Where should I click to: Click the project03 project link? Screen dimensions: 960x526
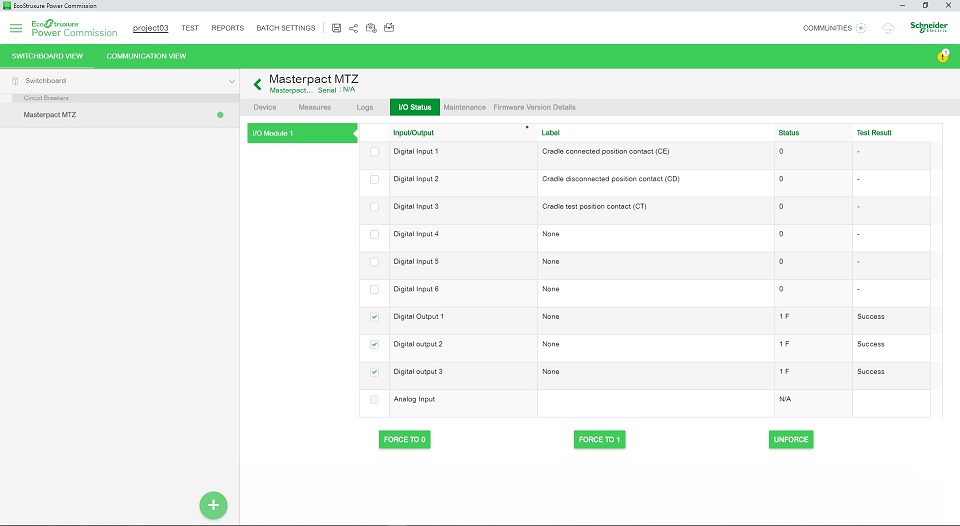coord(151,28)
